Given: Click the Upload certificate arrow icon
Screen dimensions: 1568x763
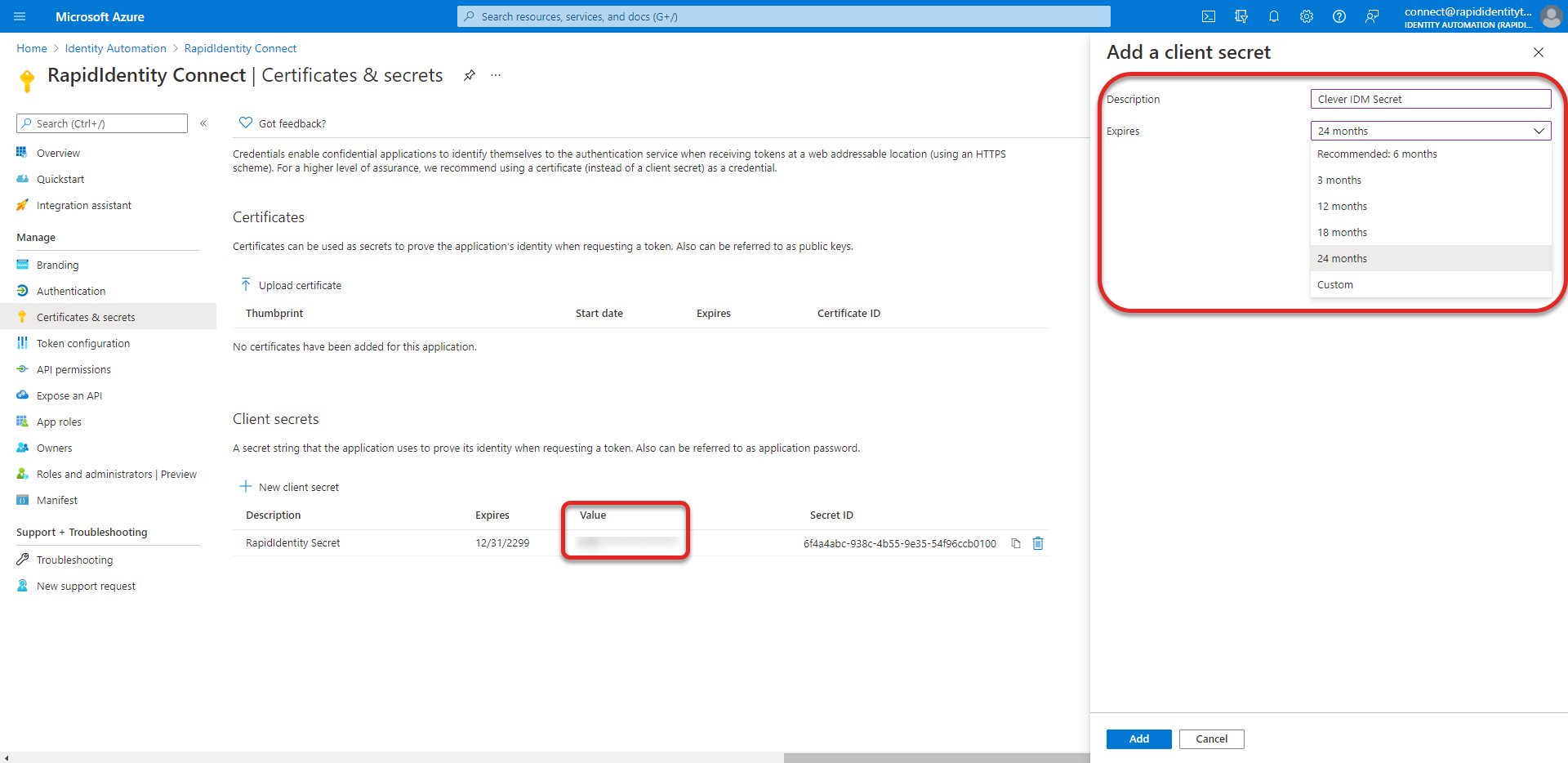Looking at the screenshot, I should click(246, 284).
